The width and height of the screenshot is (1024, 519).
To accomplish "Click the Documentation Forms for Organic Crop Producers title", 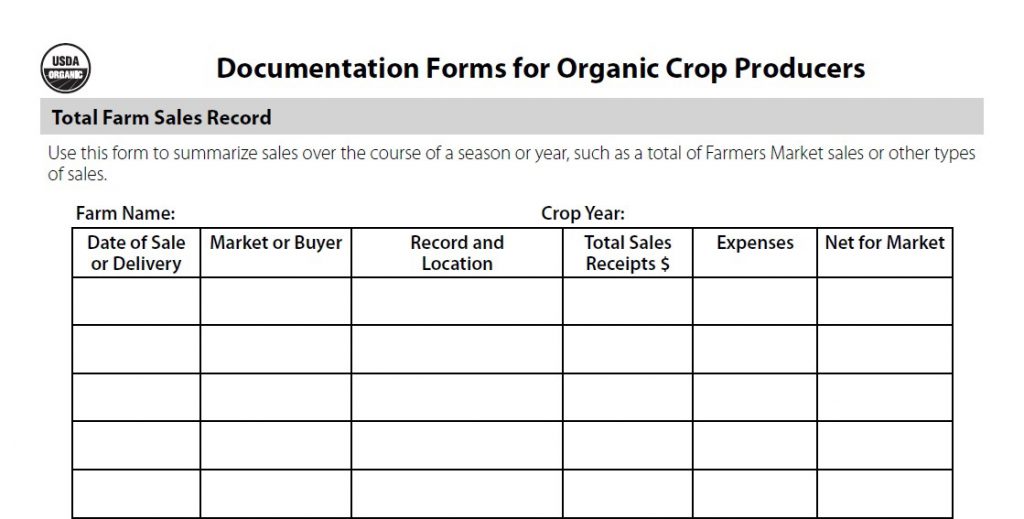I will (x=540, y=69).
